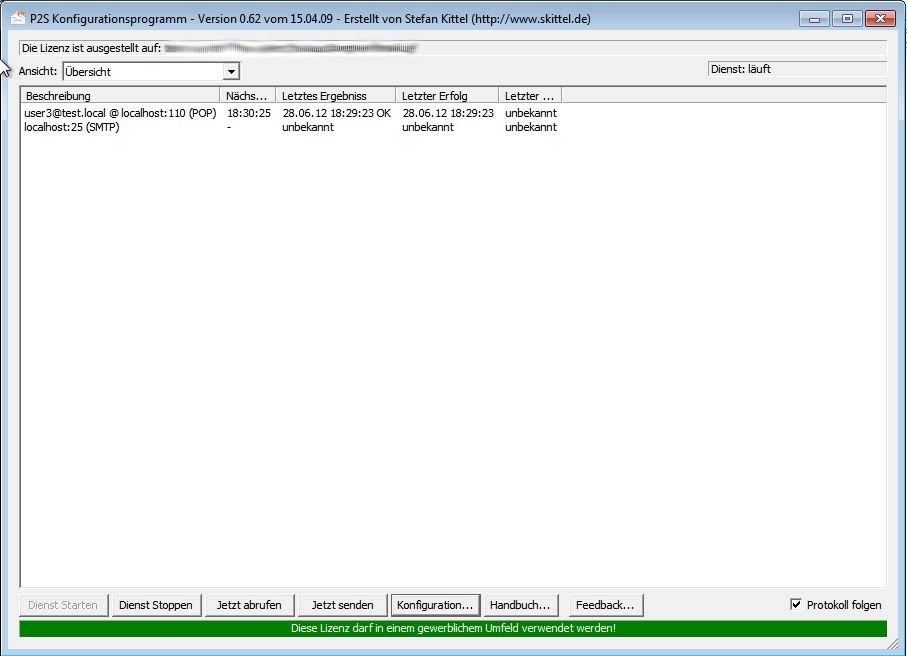
Task: Maximize the P2S window
Action: pyautogui.click(x=845, y=19)
